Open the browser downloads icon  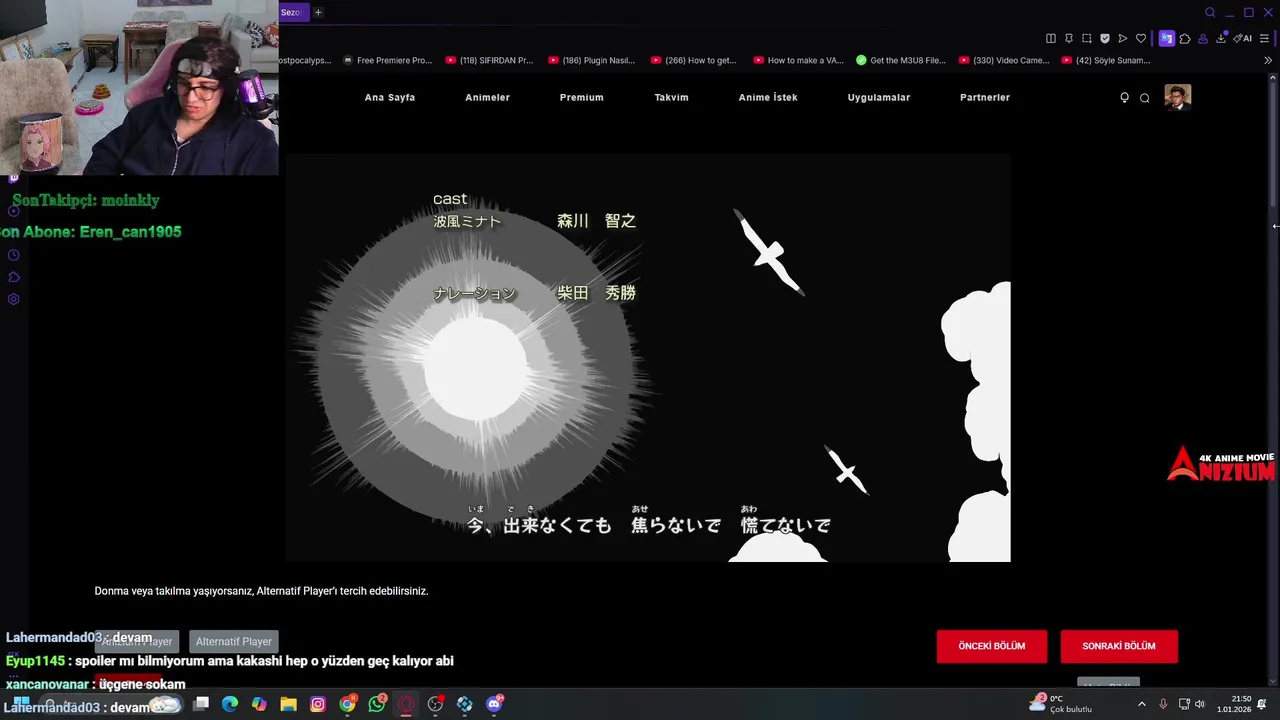[x=1221, y=38]
